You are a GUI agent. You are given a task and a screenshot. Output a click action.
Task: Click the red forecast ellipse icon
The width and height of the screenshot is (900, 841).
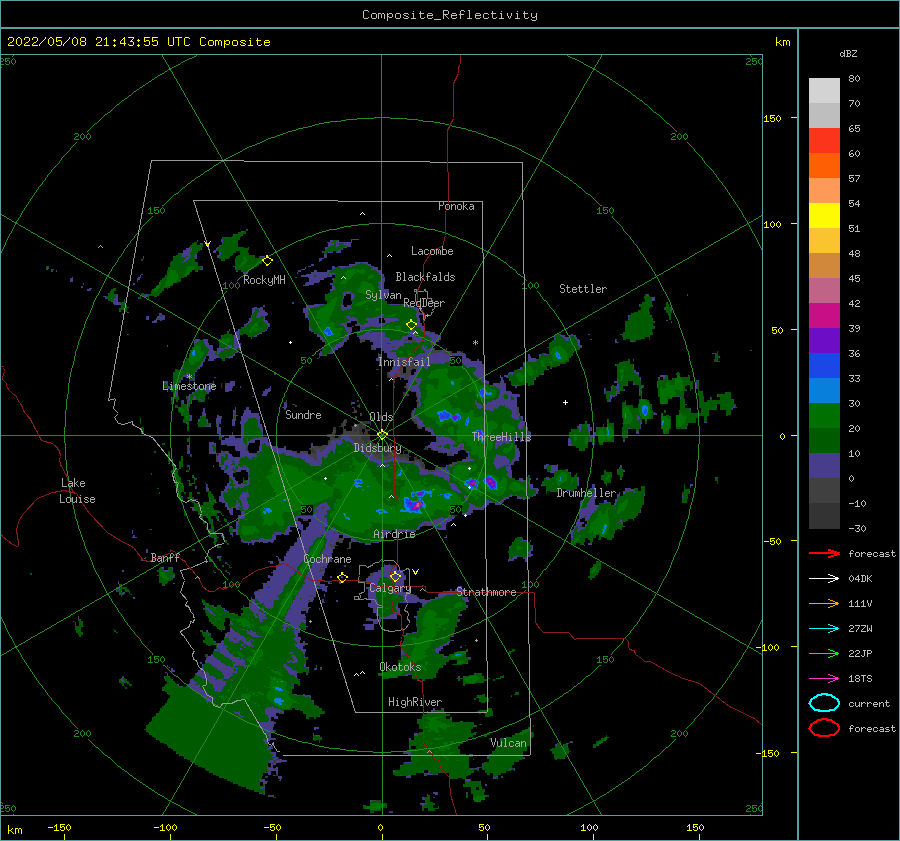point(824,728)
